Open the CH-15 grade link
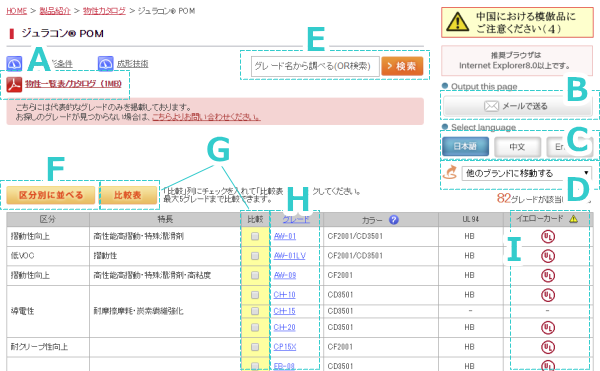 (x=284, y=311)
